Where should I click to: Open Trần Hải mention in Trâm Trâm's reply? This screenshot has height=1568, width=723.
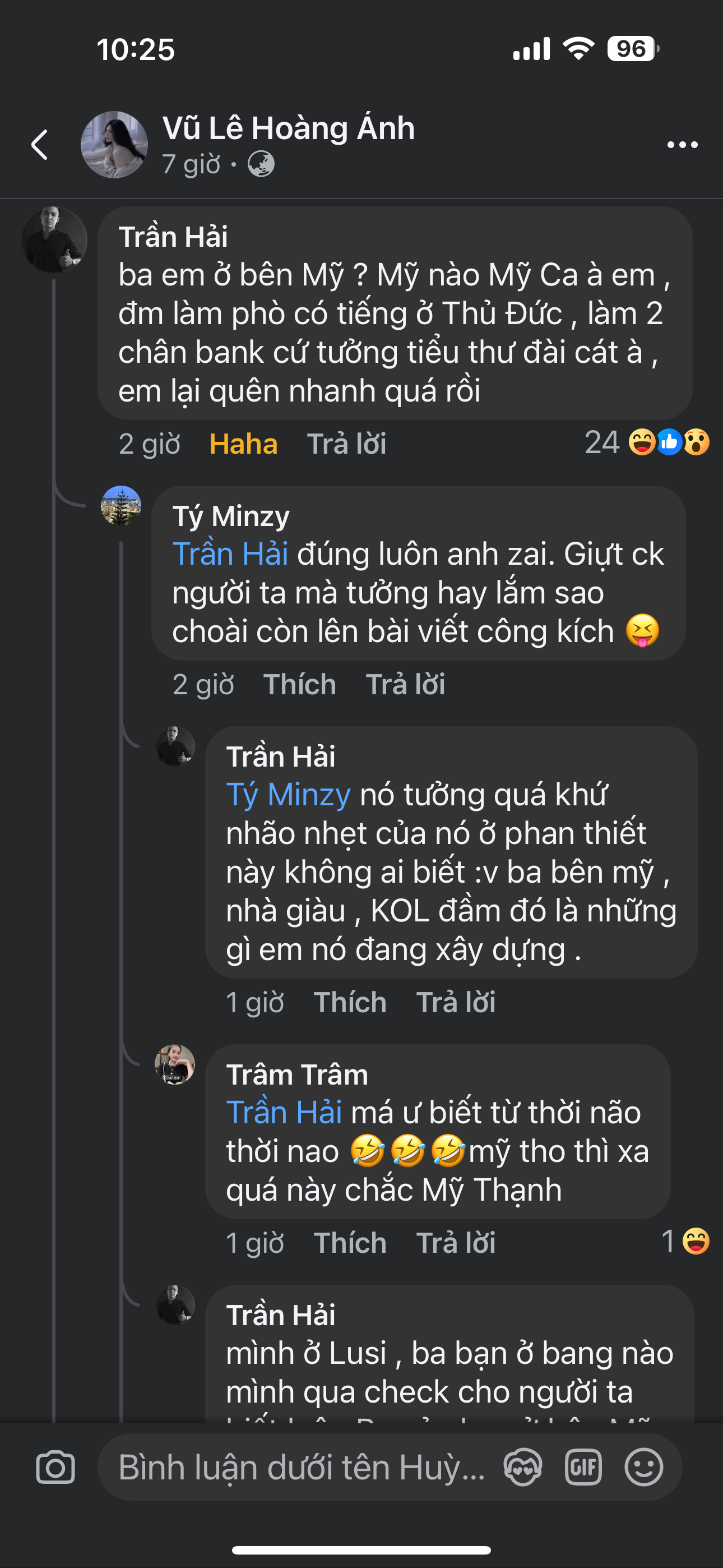284,1113
